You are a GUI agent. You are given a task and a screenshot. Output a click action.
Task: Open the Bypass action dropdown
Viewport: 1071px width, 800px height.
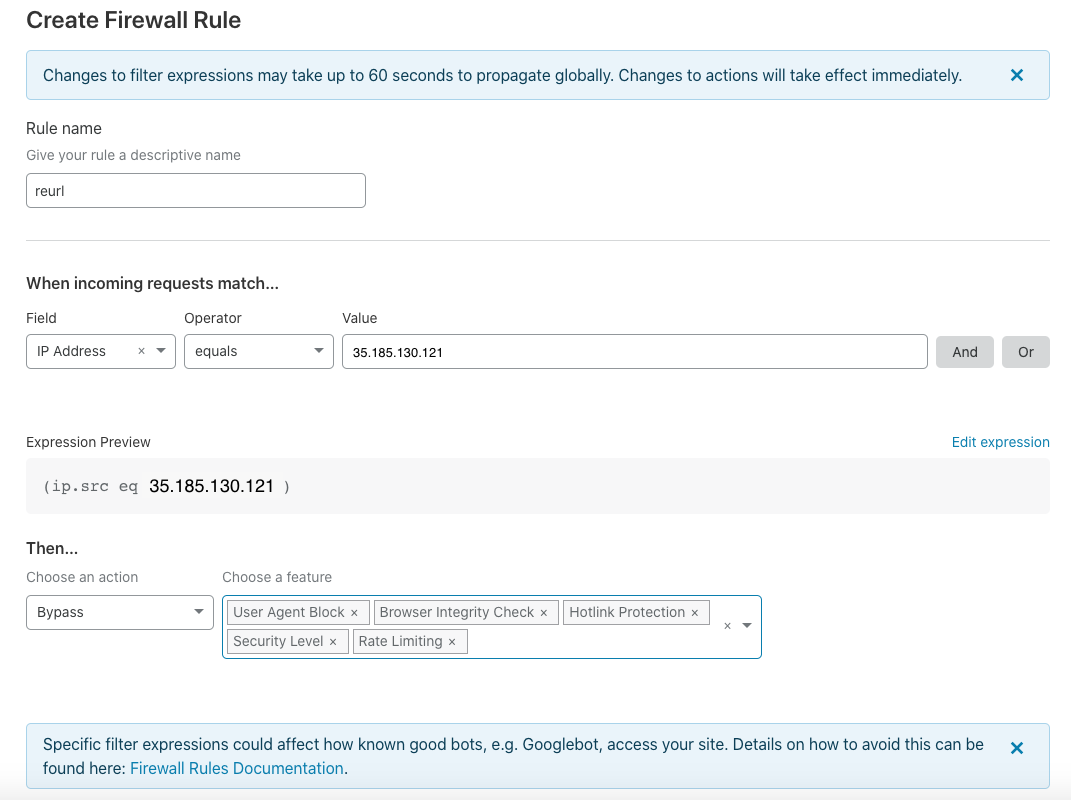119,612
